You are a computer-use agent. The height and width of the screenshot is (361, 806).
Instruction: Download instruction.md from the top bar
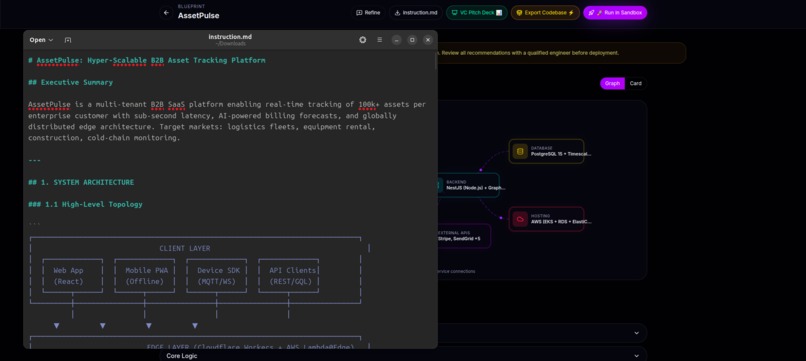[x=415, y=13]
